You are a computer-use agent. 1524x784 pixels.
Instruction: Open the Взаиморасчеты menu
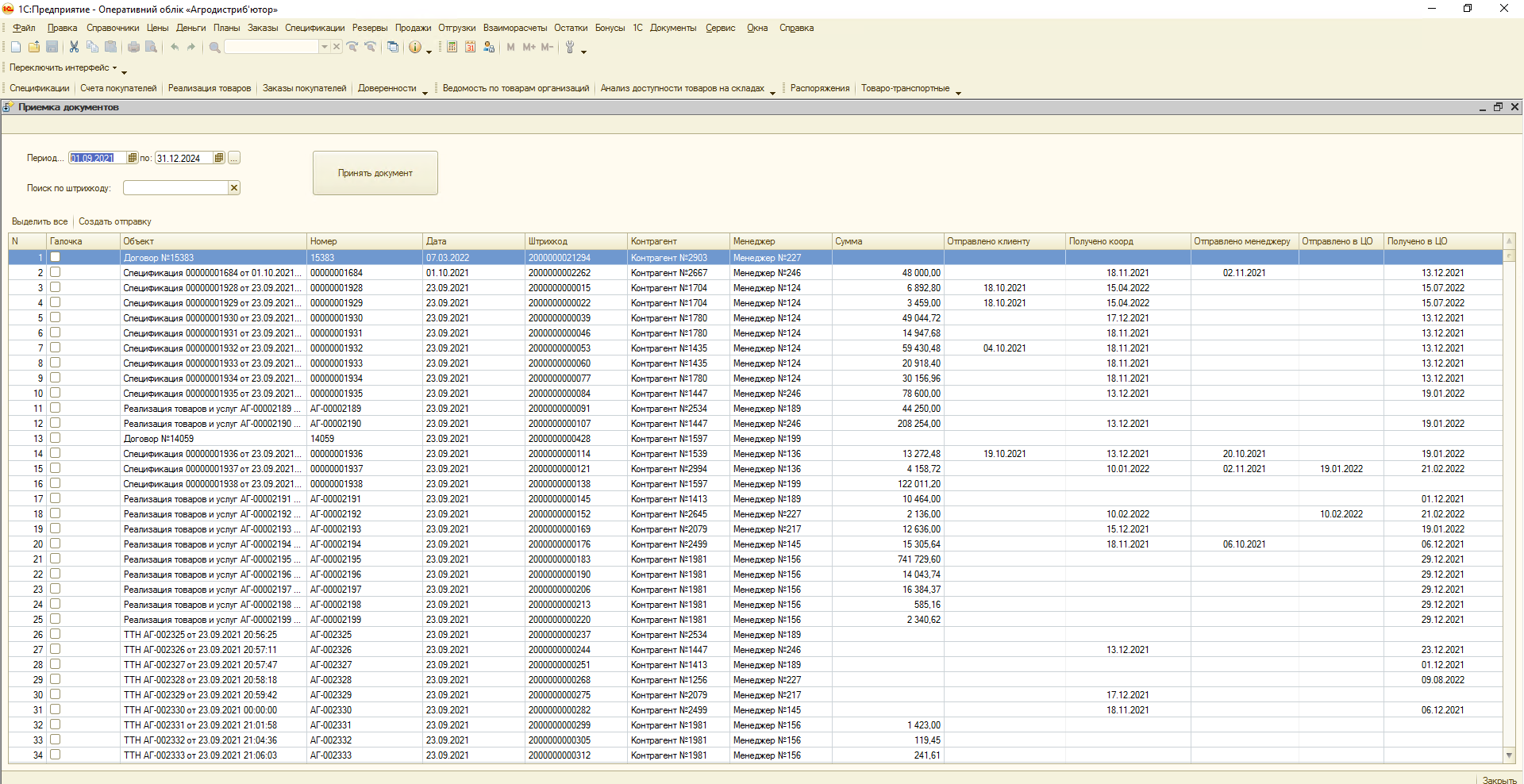coord(514,28)
